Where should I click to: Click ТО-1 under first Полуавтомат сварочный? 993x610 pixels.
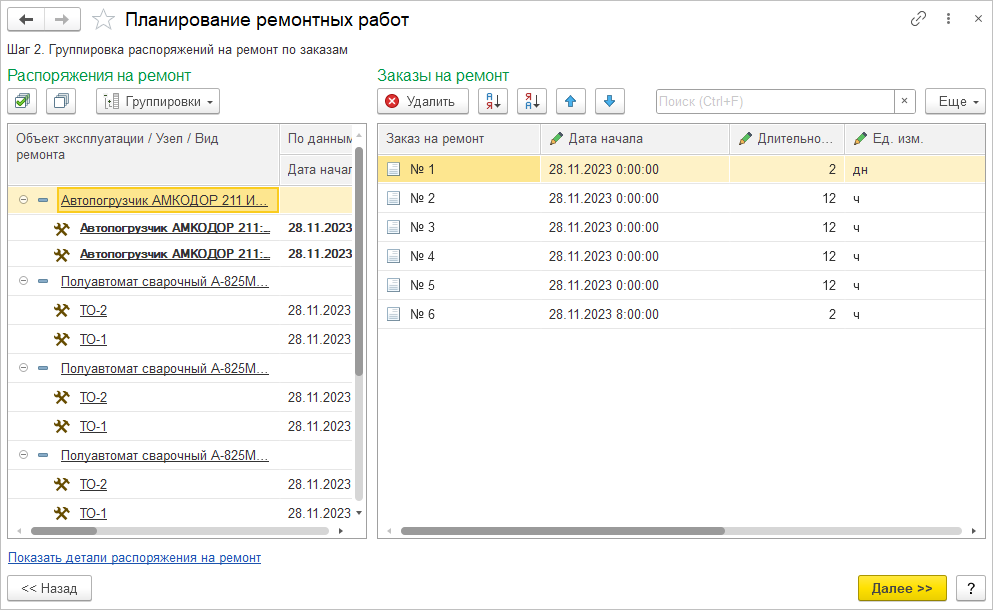(x=93, y=340)
